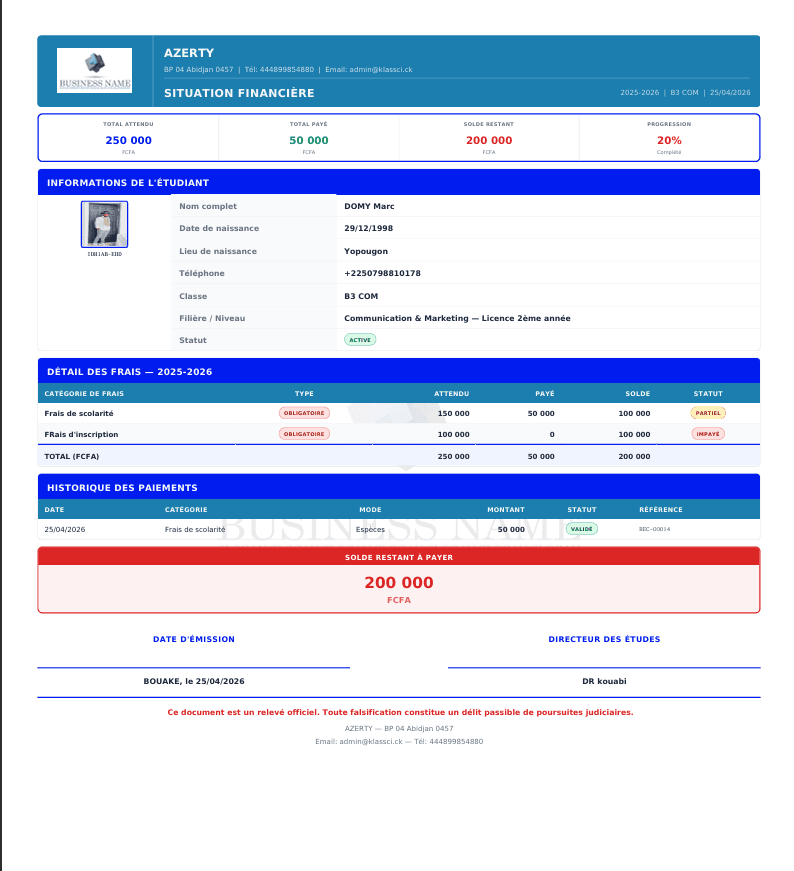Click the MONTANT column header
This screenshot has height=871, width=794.
[506, 509]
